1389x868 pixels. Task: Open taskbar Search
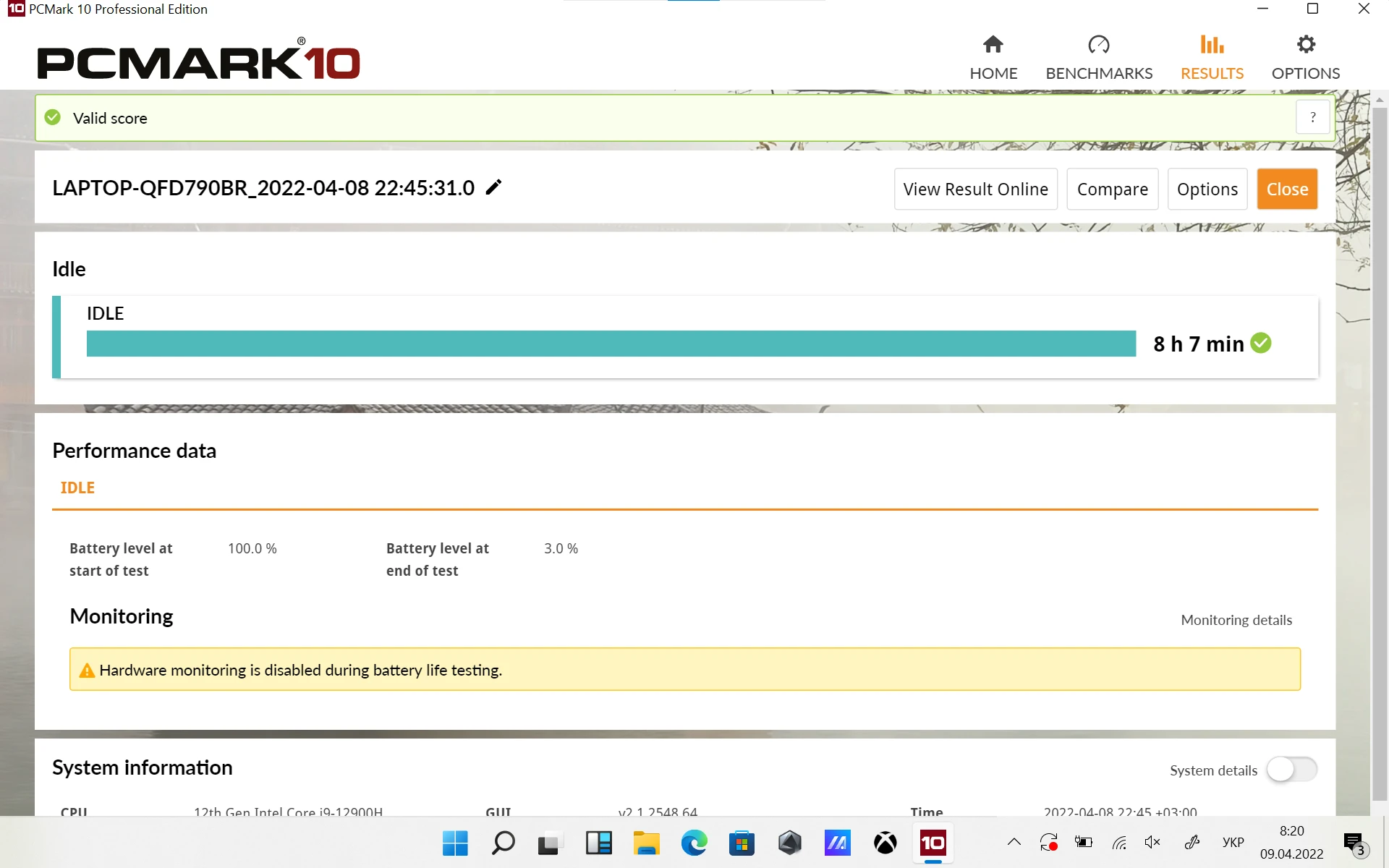tap(503, 843)
